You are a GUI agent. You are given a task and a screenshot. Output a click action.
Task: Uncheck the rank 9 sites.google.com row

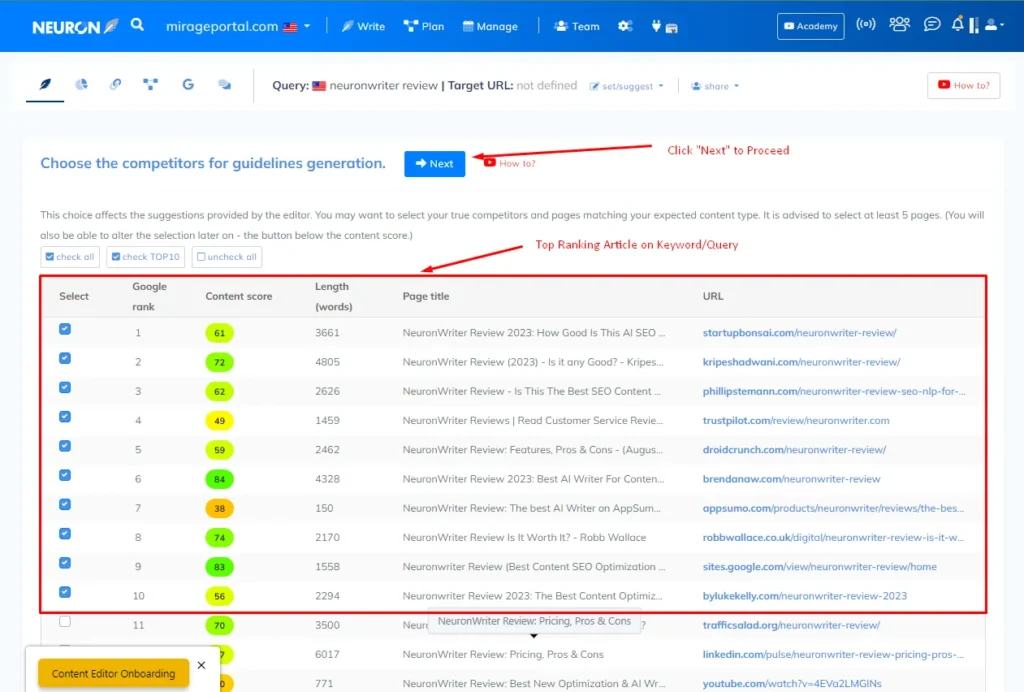tap(65, 563)
